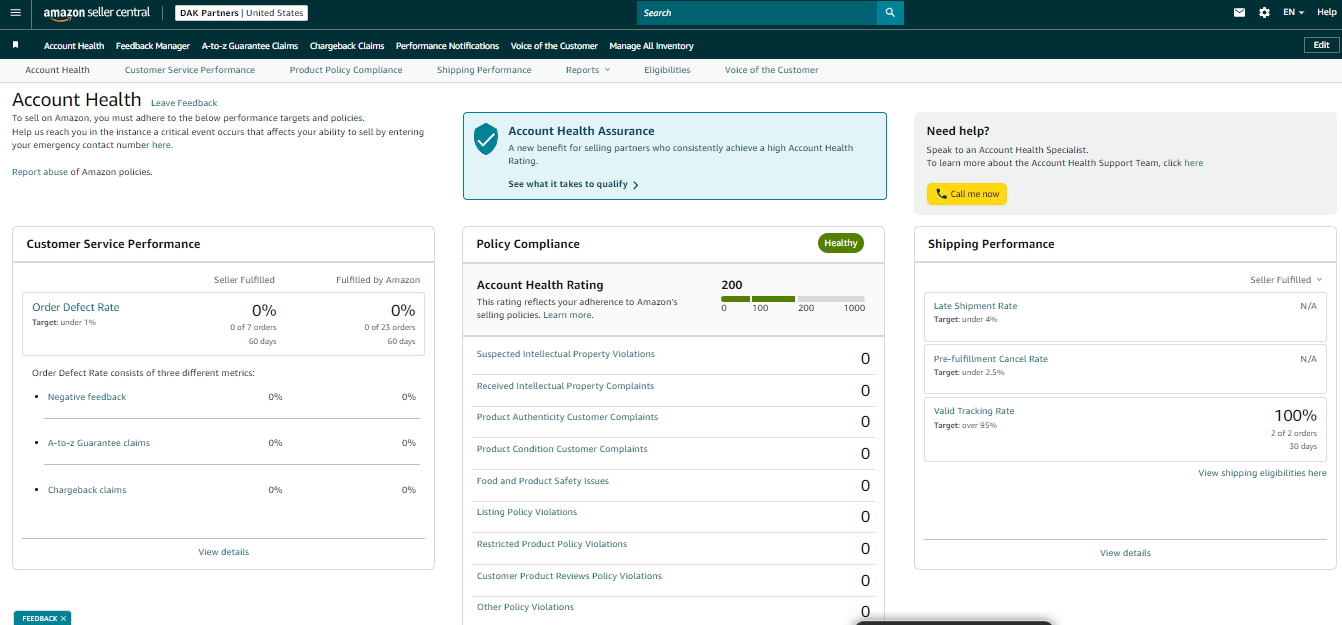Click See what it takes to qualify
Screen dimensions: 1342x625
click(x=573, y=184)
